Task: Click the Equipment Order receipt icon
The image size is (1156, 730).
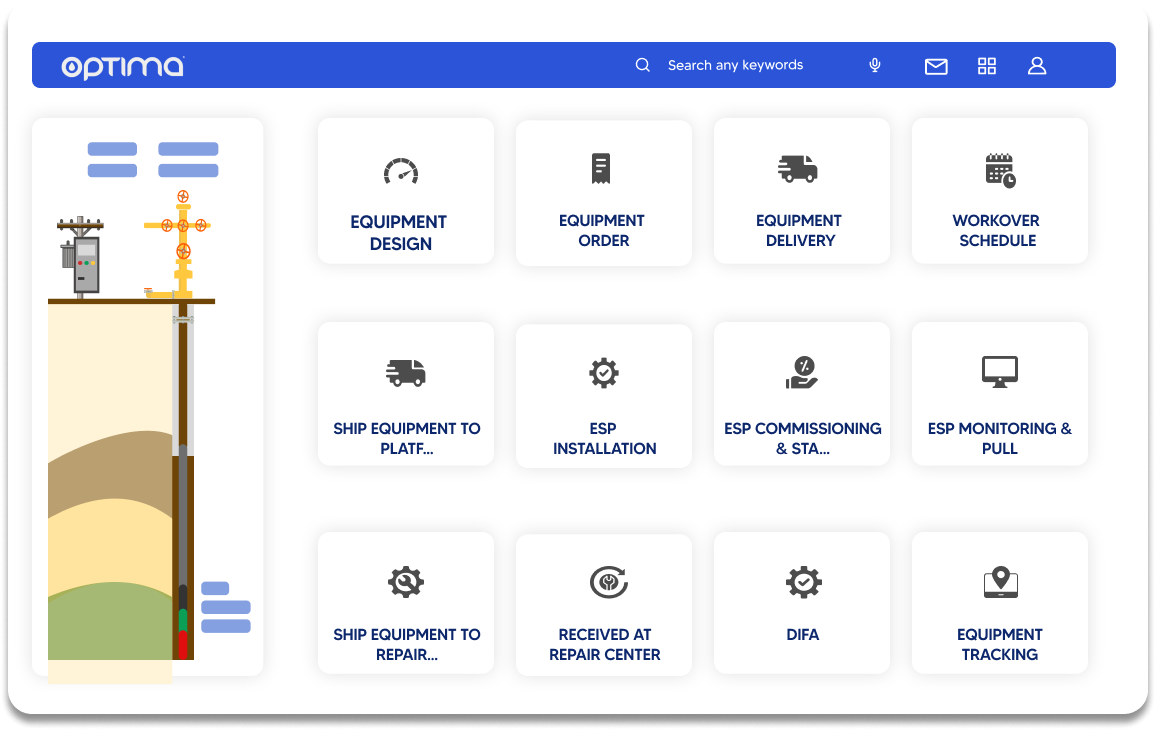Action: point(601,169)
